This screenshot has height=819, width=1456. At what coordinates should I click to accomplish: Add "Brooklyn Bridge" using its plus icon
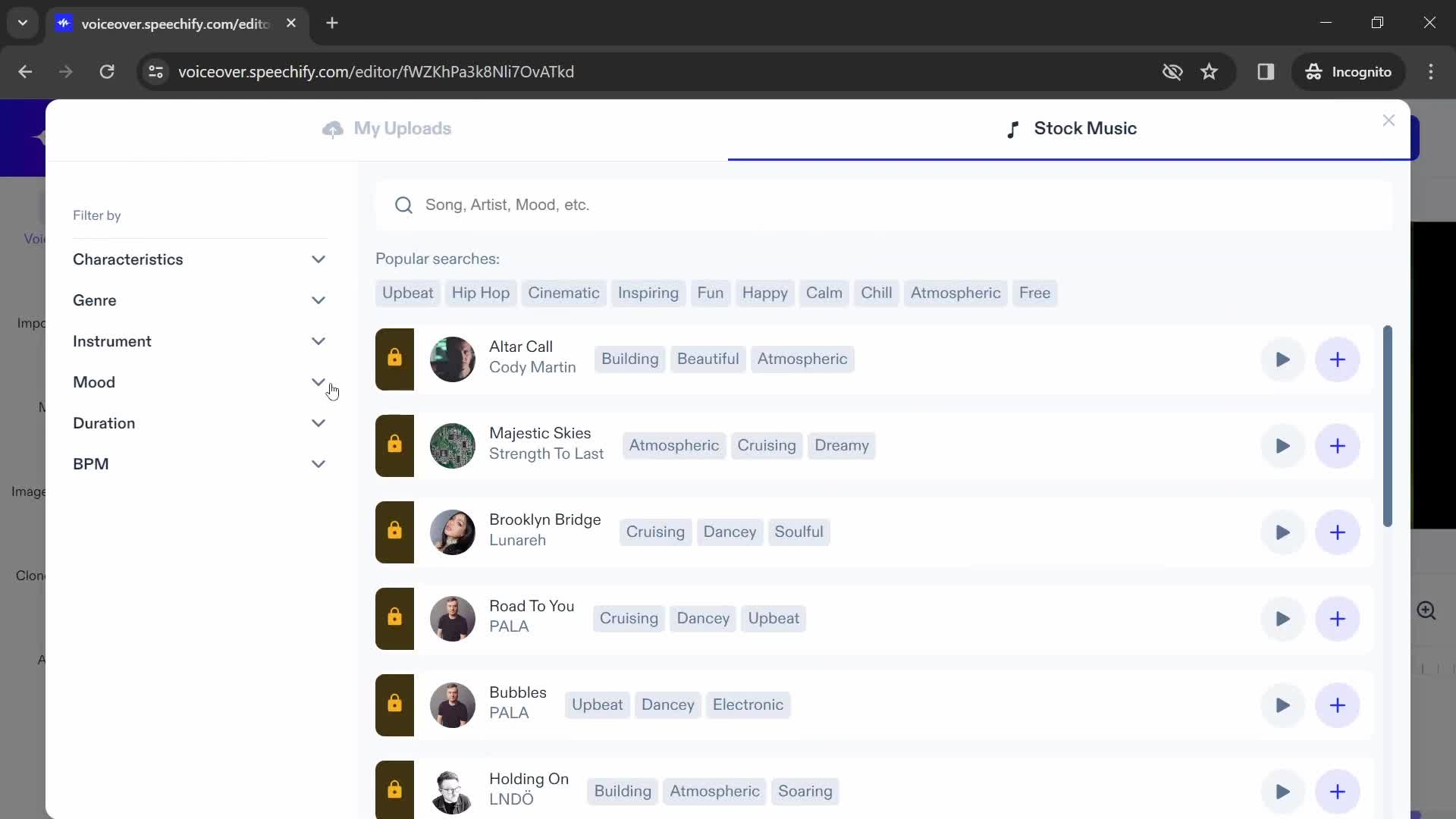point(1338,532)
